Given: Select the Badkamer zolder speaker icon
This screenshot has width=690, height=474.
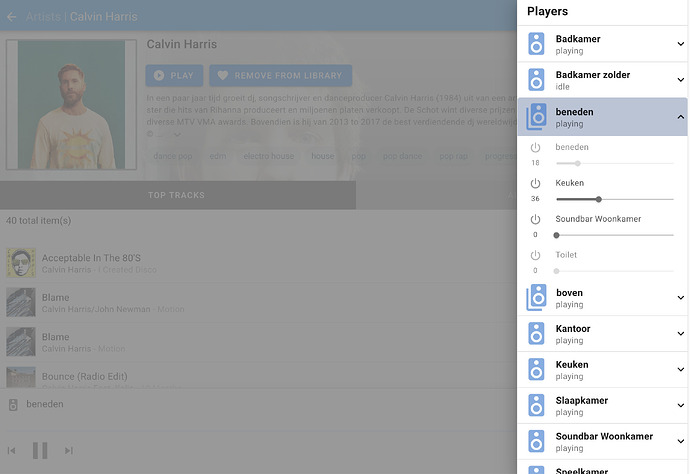Looking at the screenshot, I should pyautogui.click(x=536, y=80).
